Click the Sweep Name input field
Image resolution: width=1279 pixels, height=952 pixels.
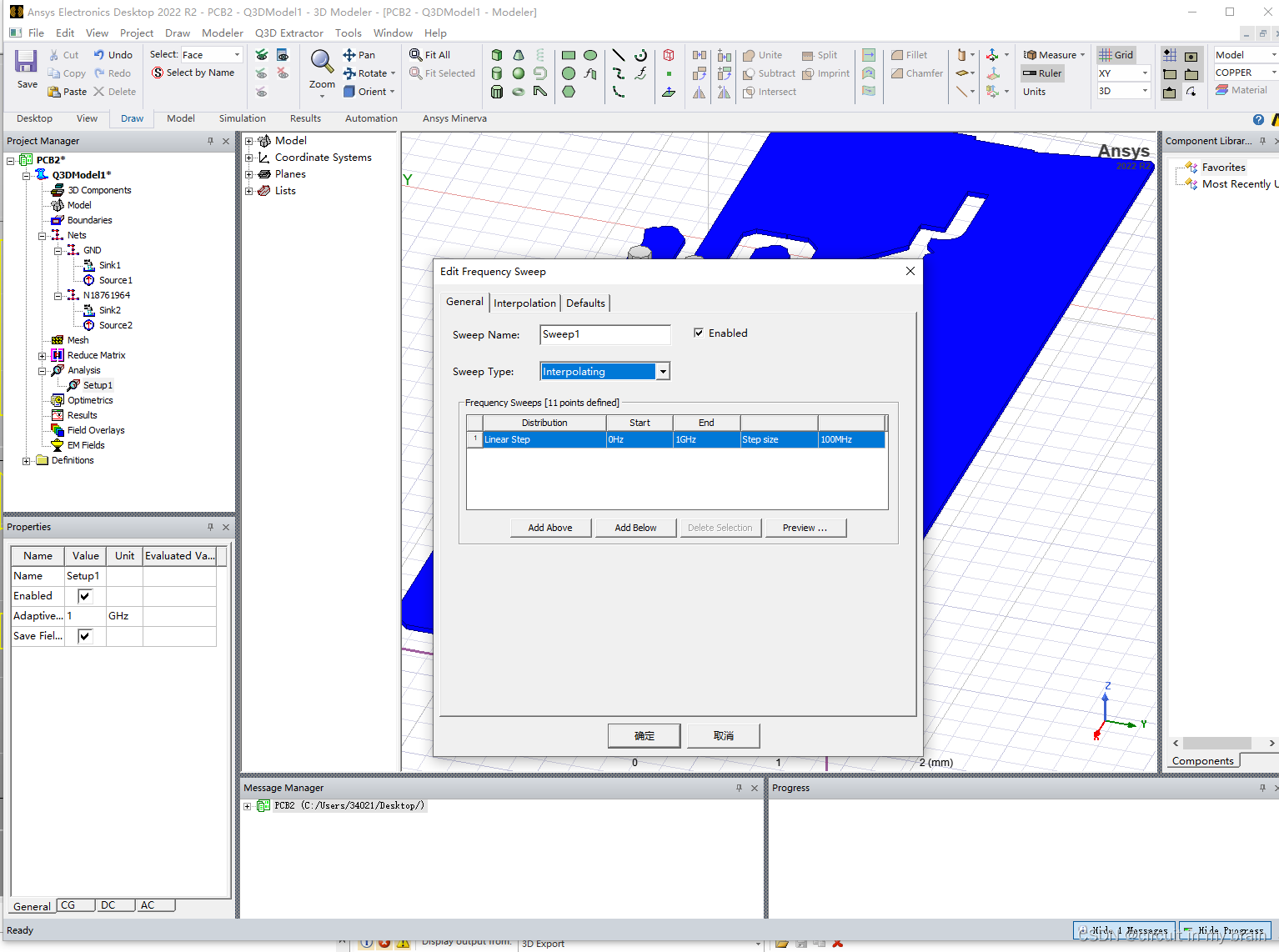pyautogui.click(x=605, y=334)
